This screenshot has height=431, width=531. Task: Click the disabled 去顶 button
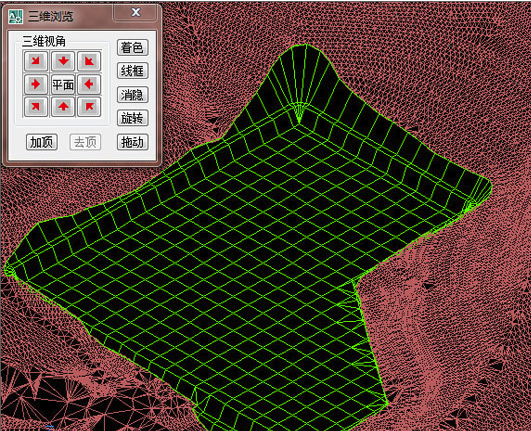pos(85,142)
